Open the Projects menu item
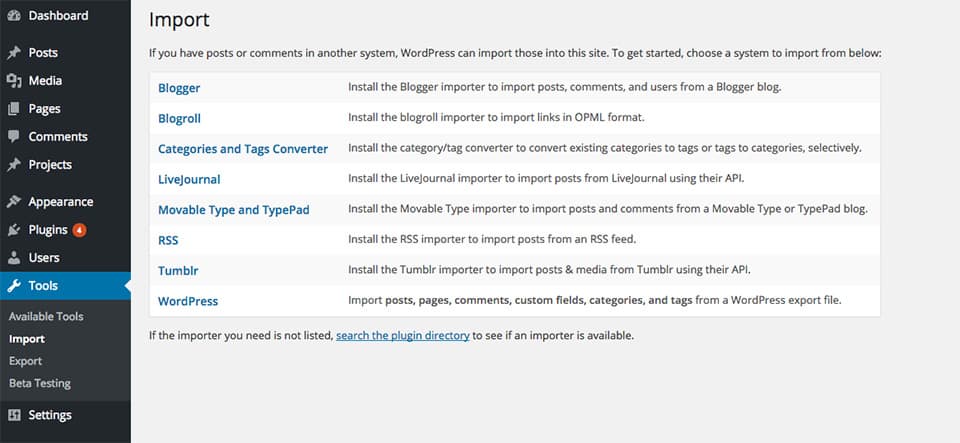This screenshot has width=960, height=443. [50, 165]
